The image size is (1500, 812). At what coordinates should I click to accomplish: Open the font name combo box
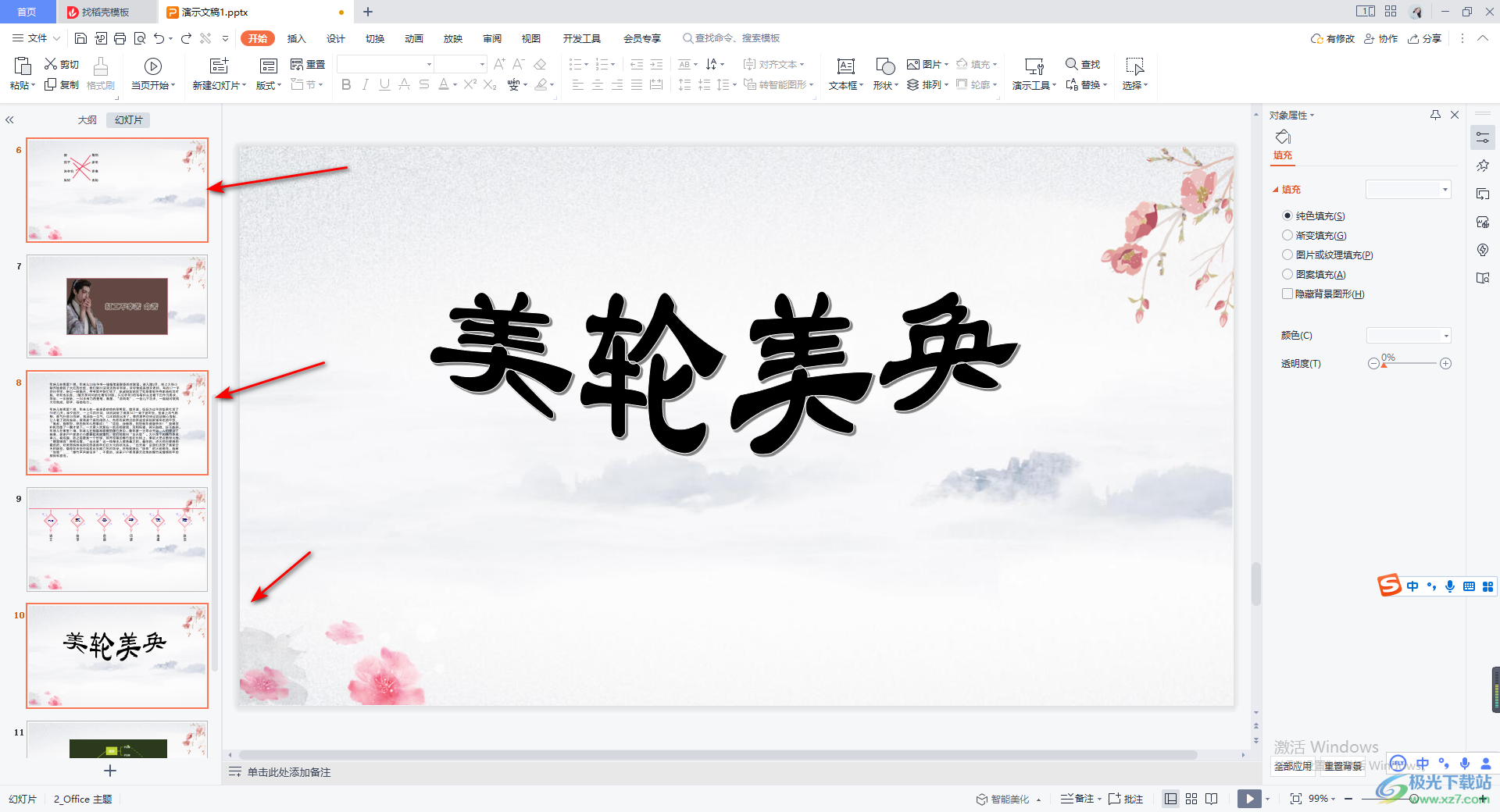pos(385,64)
